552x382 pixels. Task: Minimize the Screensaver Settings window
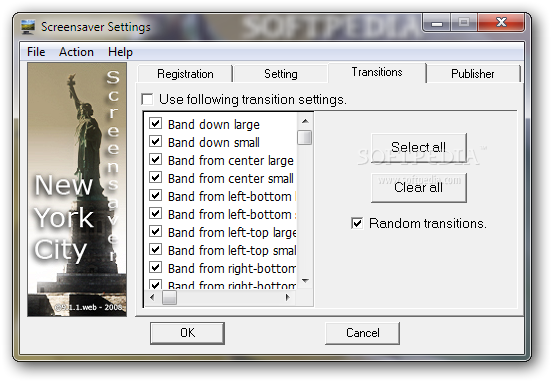point(437,23)
